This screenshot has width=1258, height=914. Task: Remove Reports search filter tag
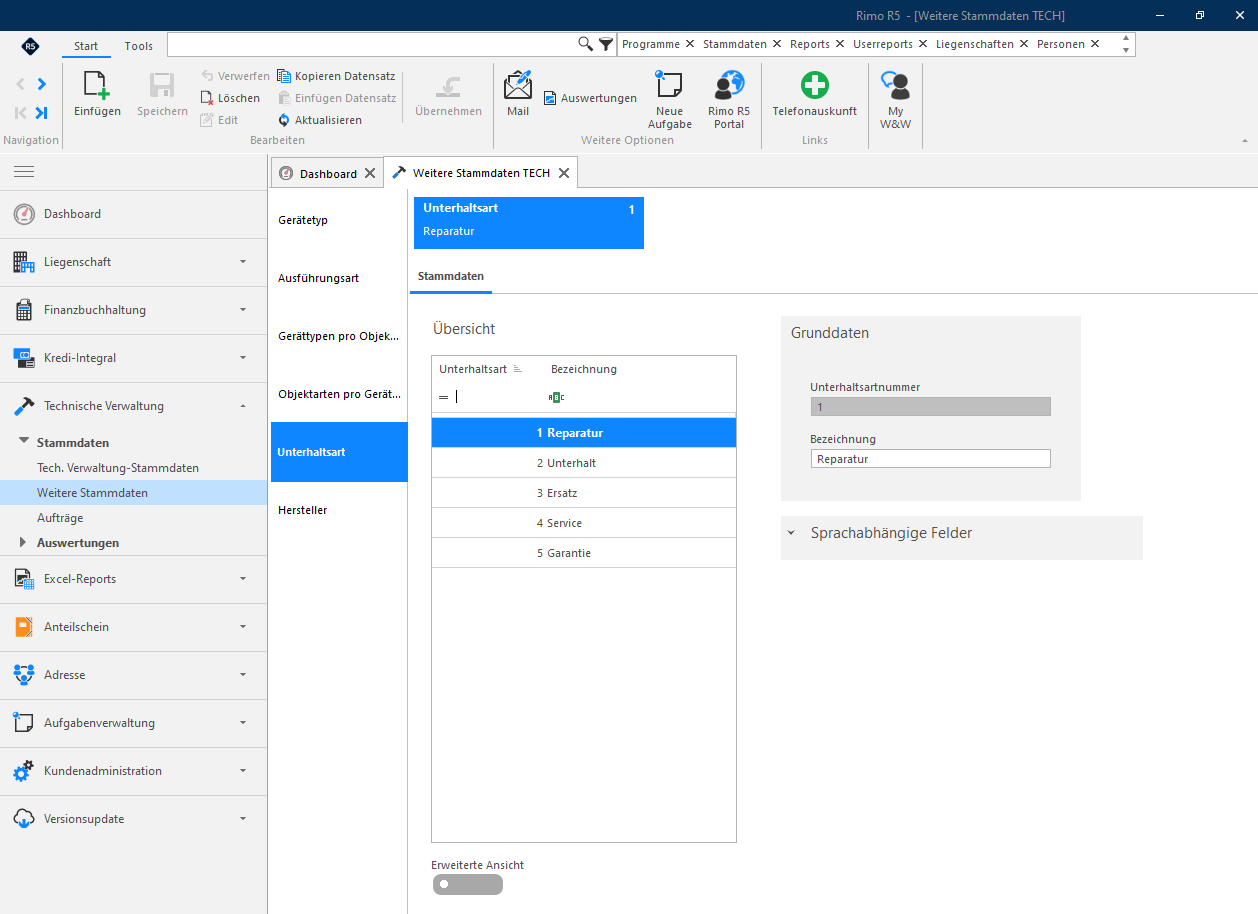[840, 44]
